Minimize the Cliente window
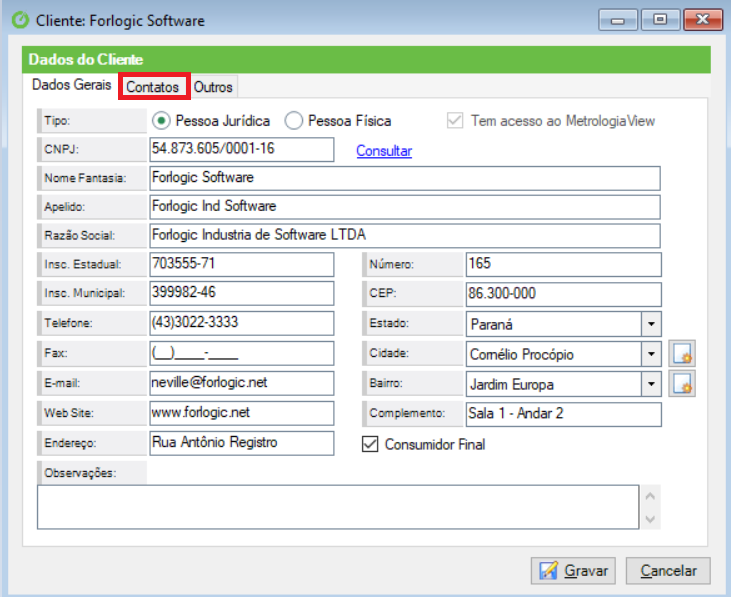The width and height of the screenshot is (731, 597). tap(618, 20)
